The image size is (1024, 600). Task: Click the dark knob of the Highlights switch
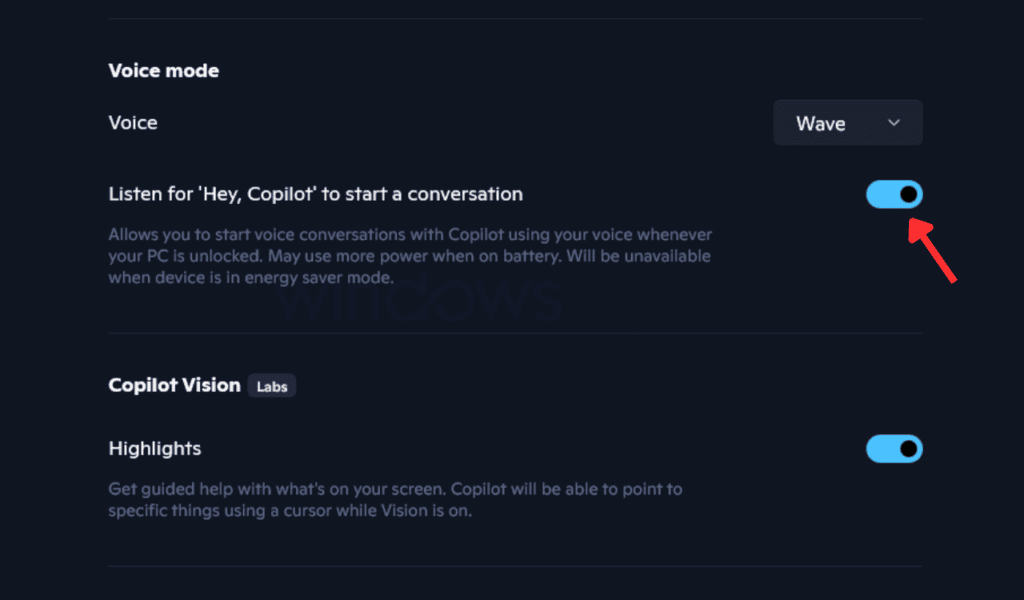tap(908, 449)
